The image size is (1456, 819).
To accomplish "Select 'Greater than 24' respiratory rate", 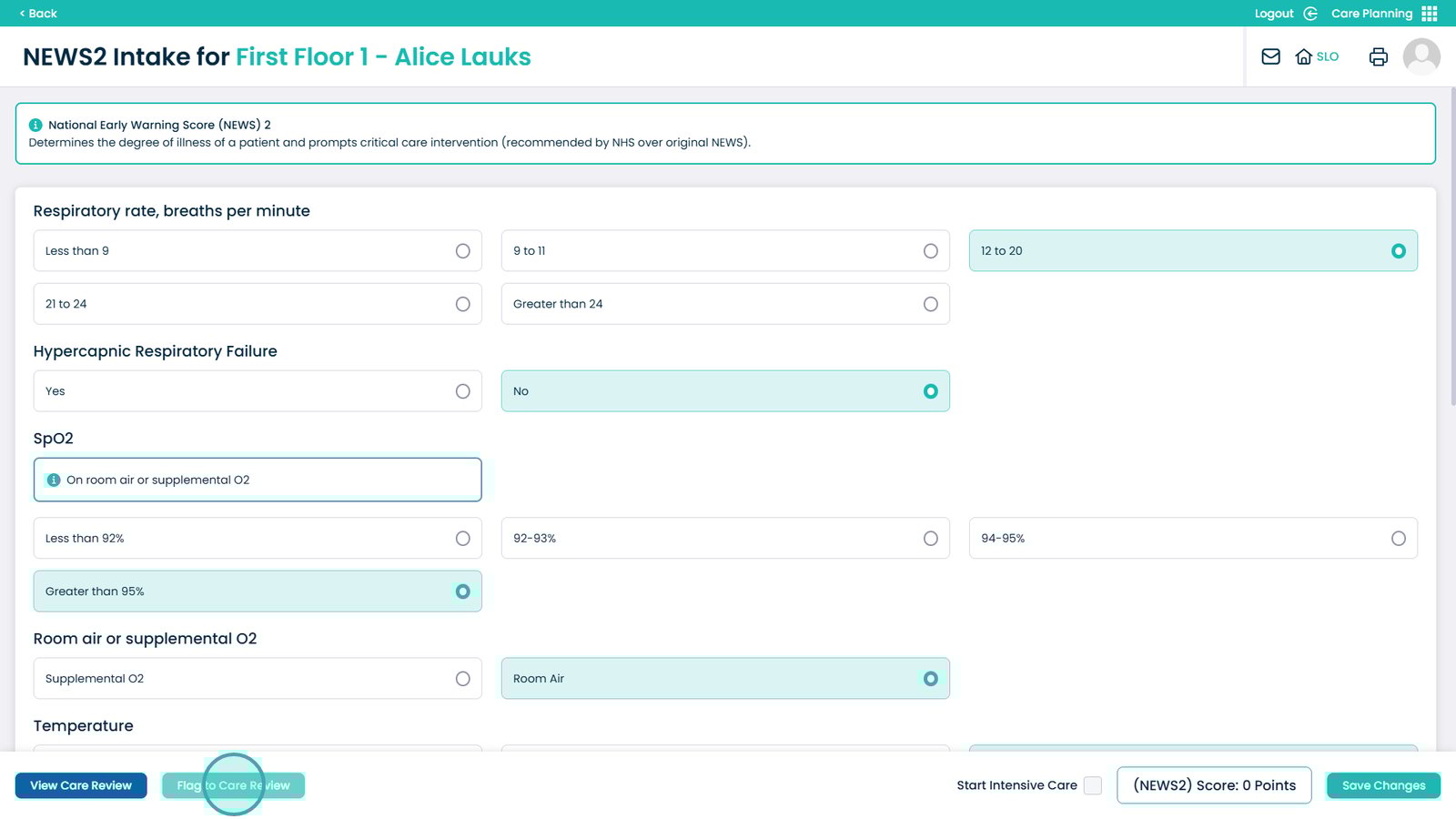I will click(930, 304).
